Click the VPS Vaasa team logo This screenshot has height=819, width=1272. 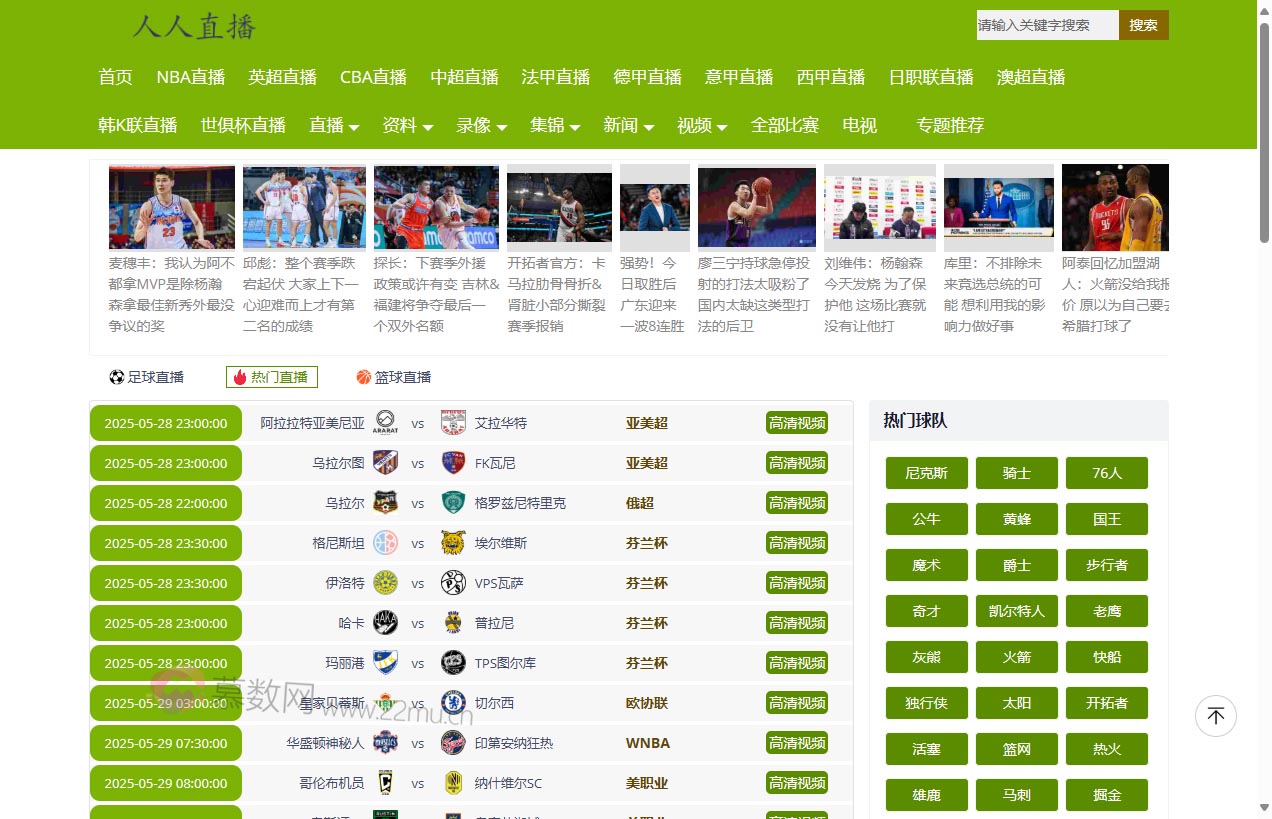click(x=453, y=583)
